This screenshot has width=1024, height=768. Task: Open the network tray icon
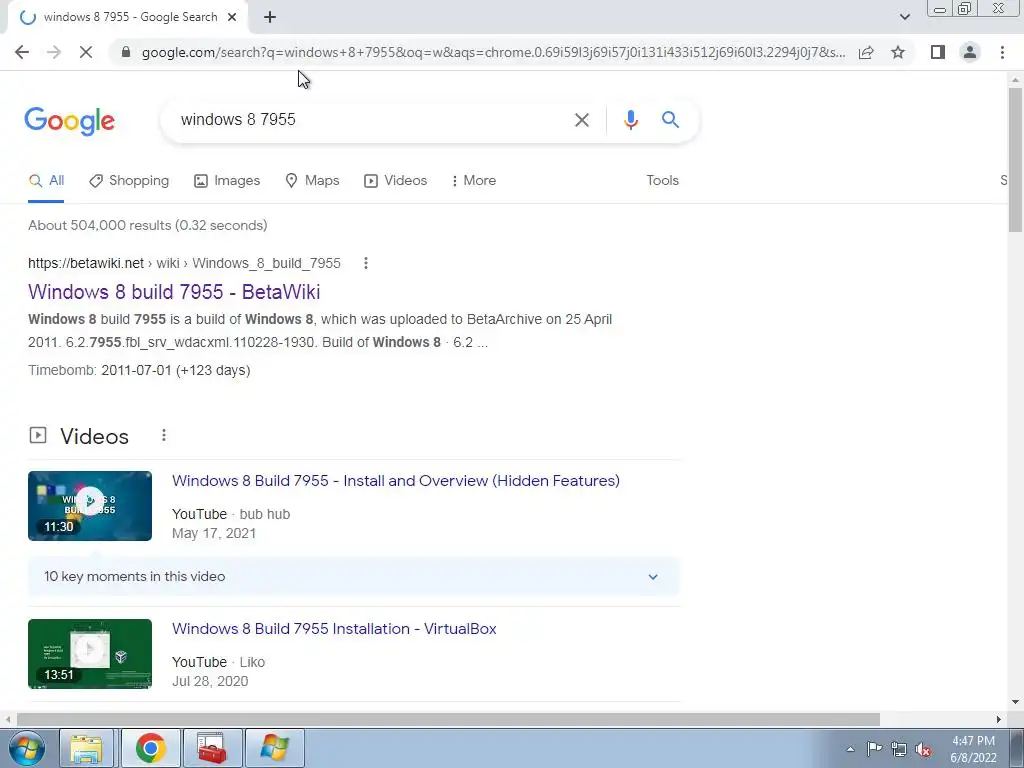pyautogui.click(x=899, y=750)
